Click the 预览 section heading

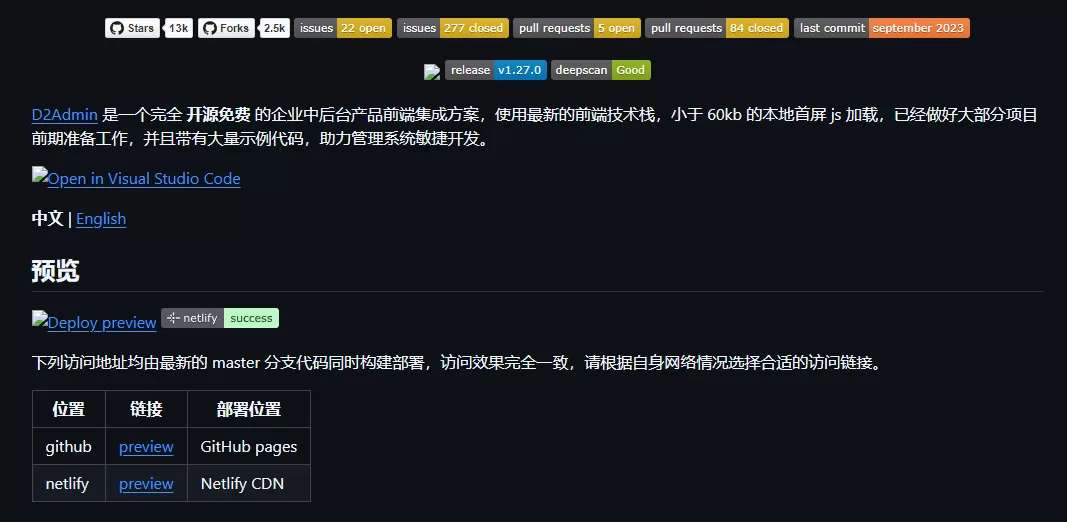(x=55, y=271)
